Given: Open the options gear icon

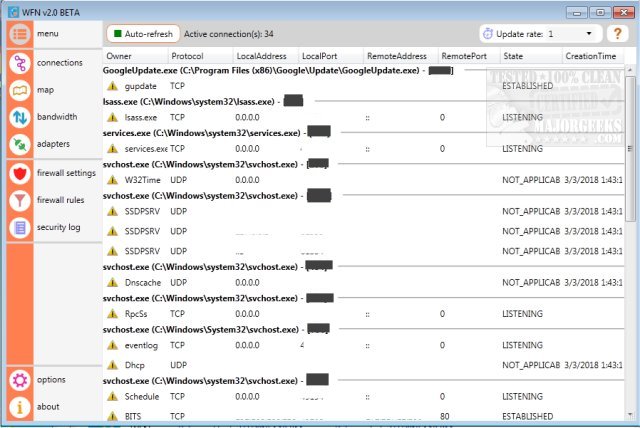Looking at the screenshot, I should click(20, 380).
